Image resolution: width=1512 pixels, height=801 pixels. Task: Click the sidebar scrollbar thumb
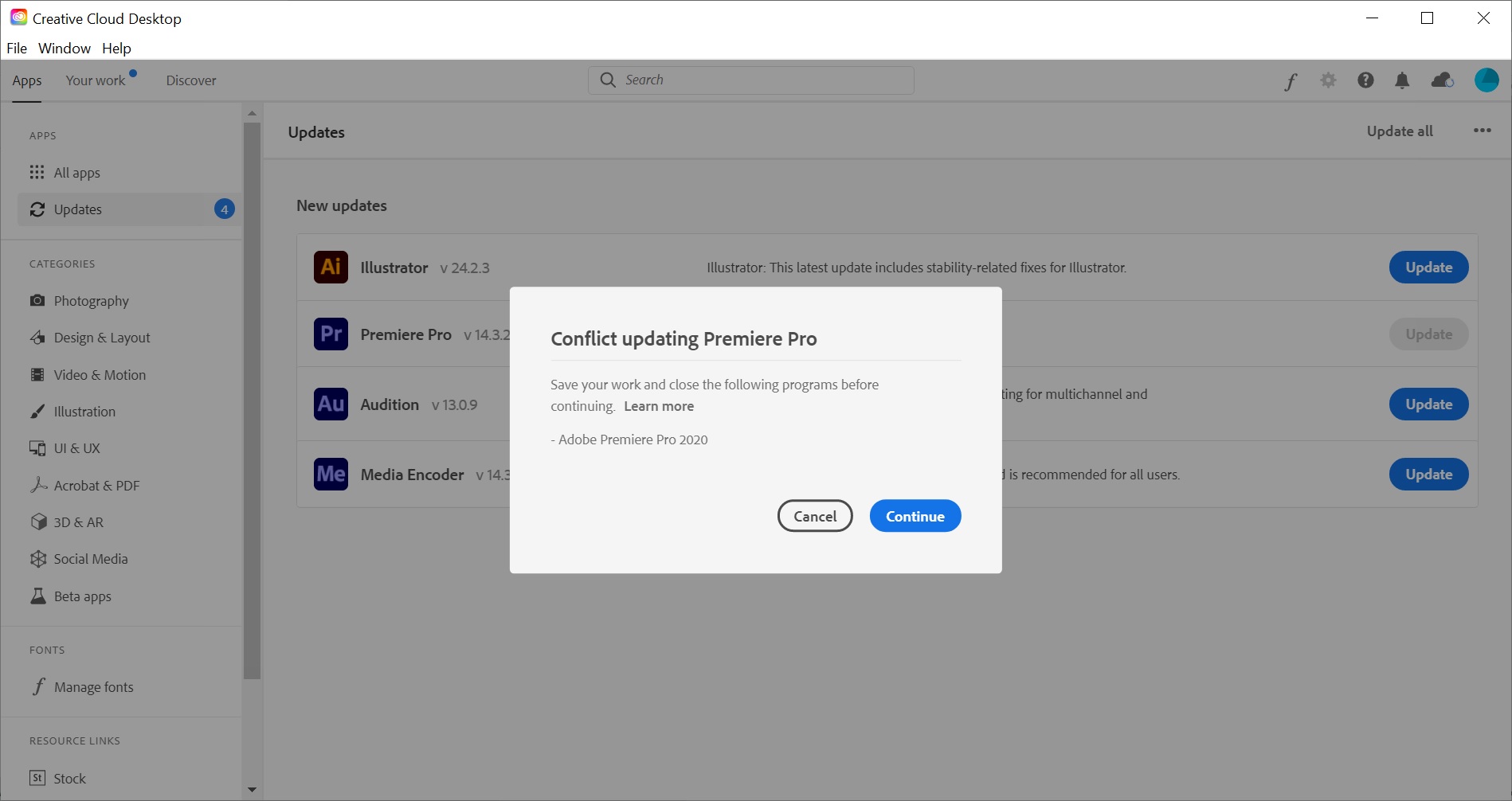[x=252, y=400]
